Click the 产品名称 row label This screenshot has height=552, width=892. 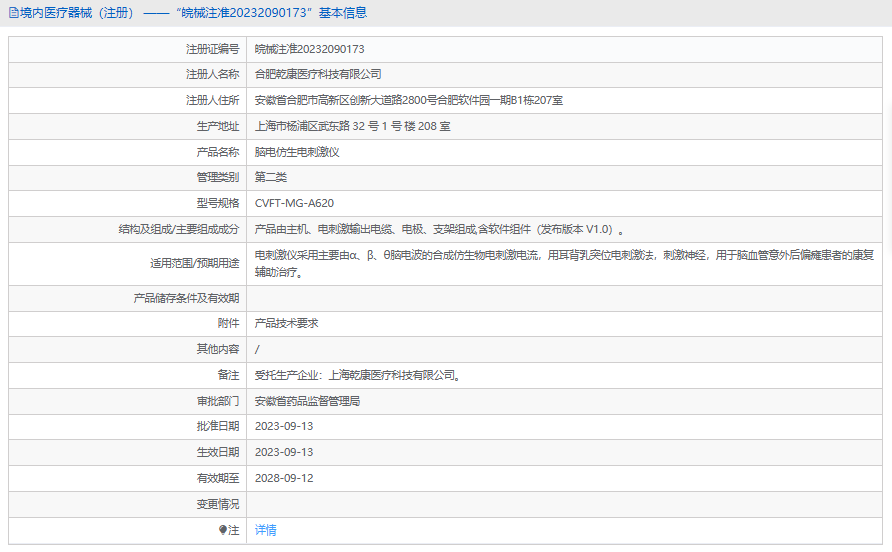tap(218, 153)
